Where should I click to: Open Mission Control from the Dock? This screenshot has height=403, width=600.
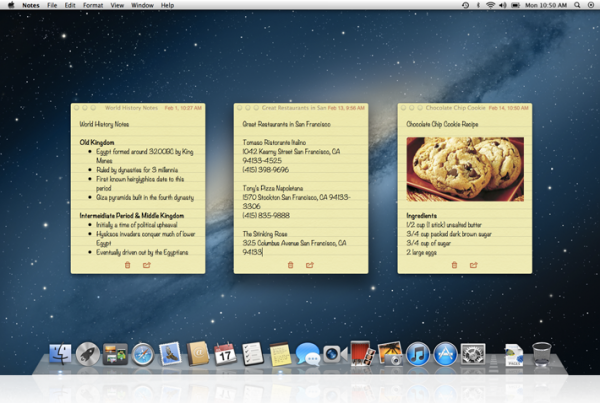tap(115, 354)
